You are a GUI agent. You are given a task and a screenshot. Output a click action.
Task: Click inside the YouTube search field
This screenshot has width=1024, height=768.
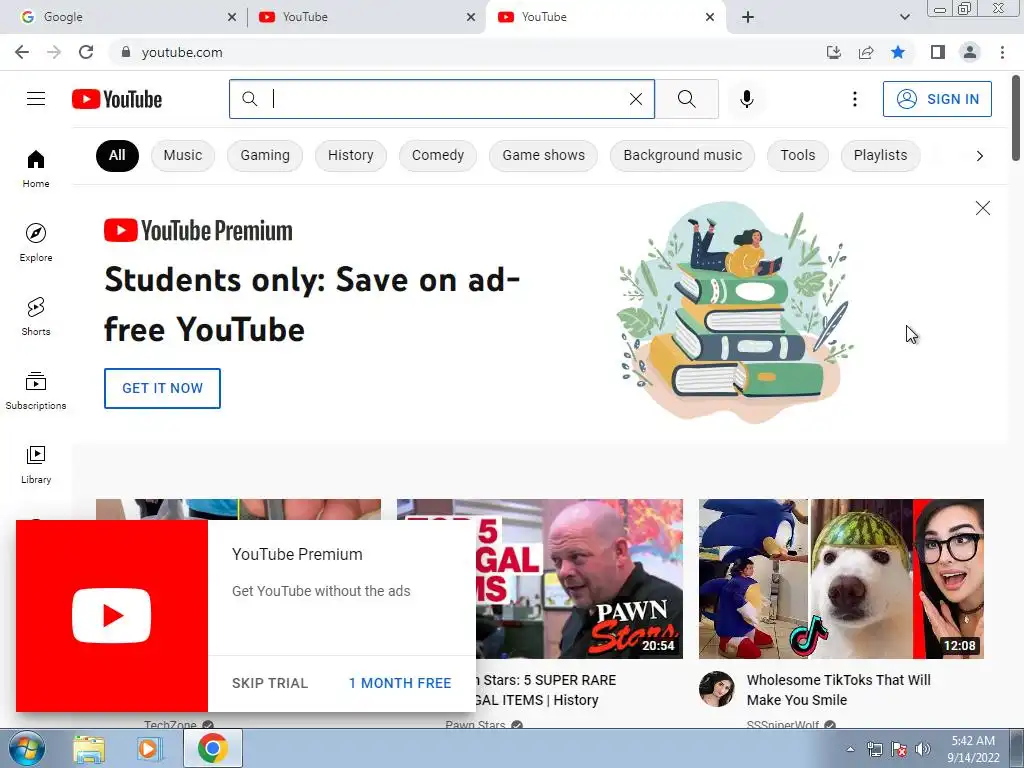(x=444, y=99)
